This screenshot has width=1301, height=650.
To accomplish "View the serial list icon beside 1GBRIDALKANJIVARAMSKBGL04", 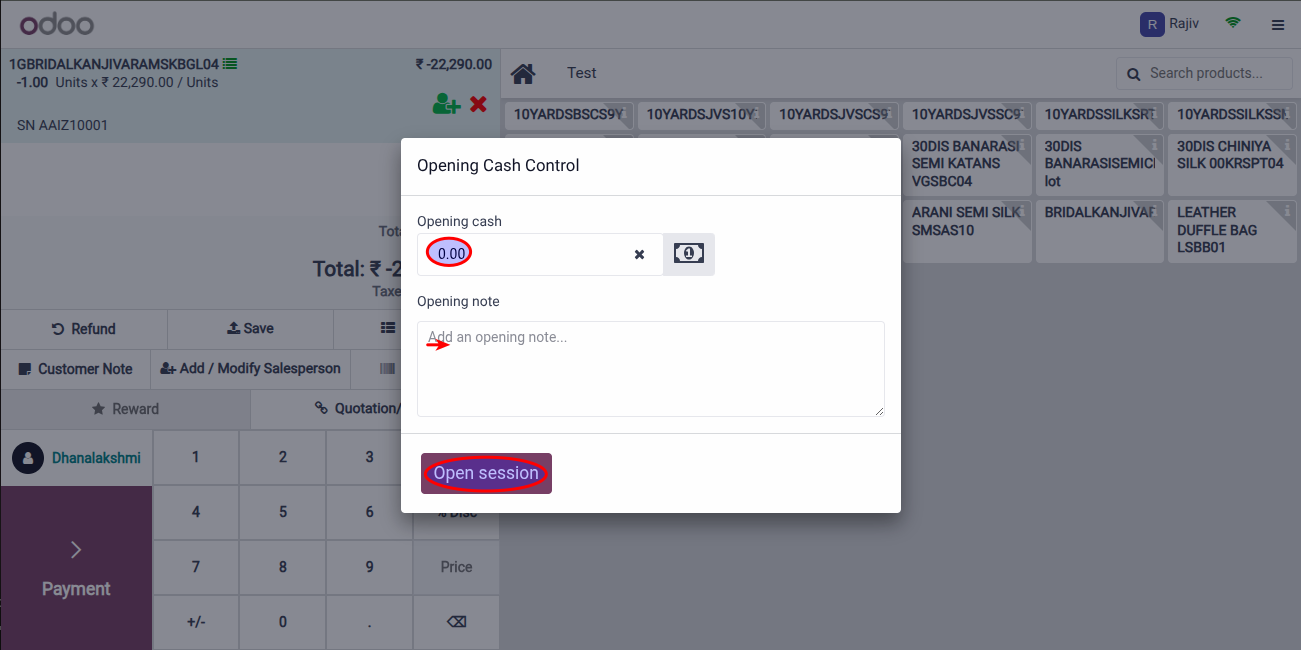I will click(x=230, y=64).
